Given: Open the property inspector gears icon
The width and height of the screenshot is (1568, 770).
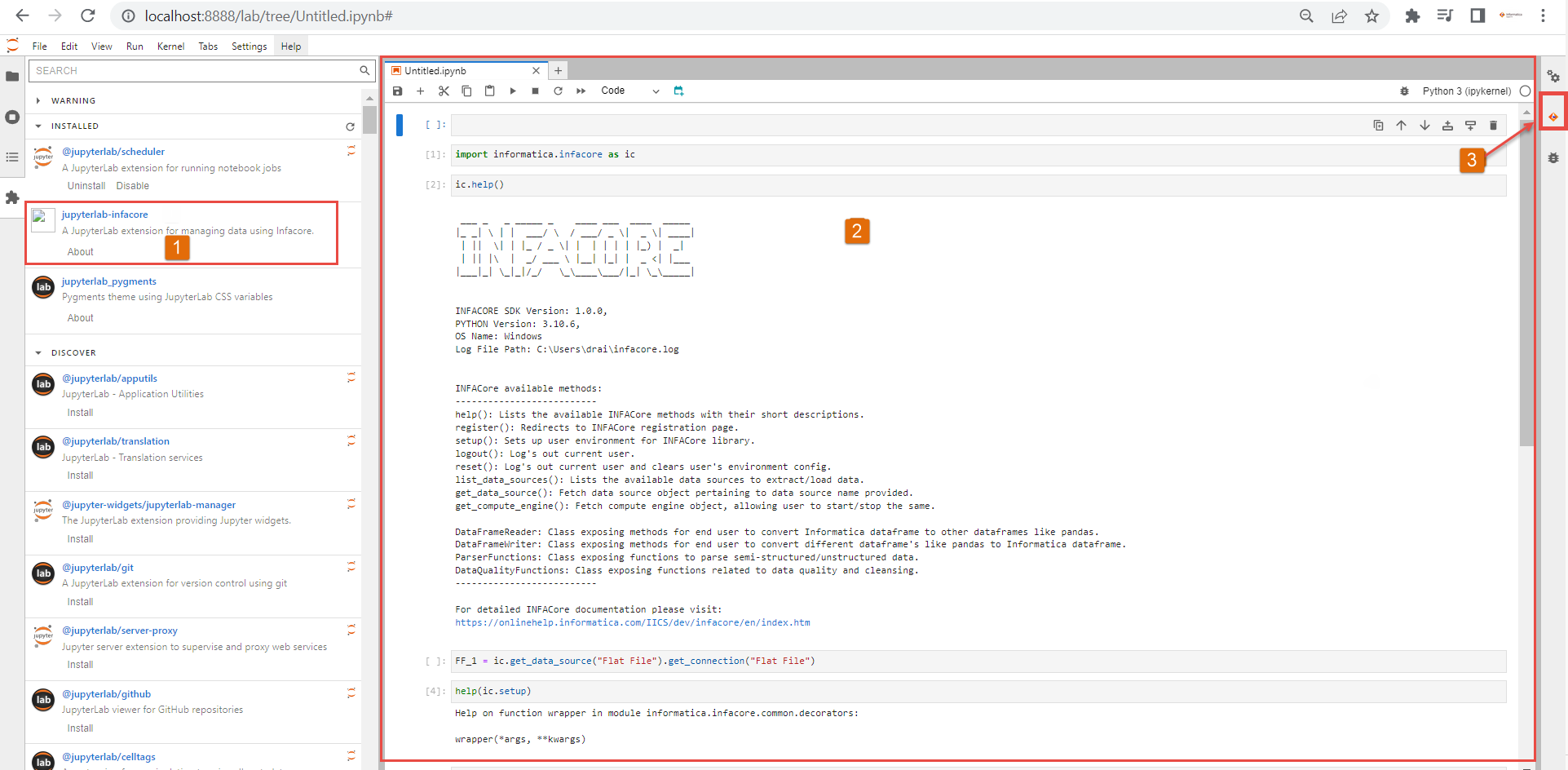Looking at the screenshot, I should pos(1553,76).
